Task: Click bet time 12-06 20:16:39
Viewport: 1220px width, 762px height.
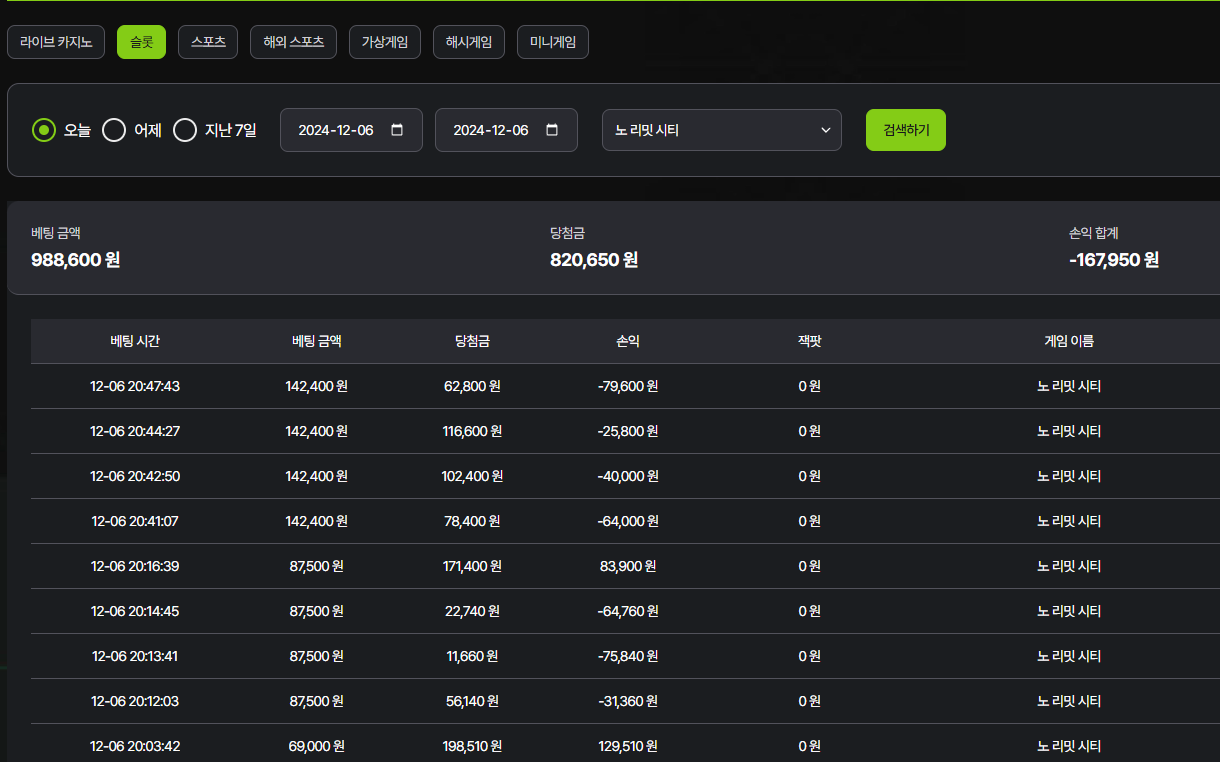Action: coord(135,566)
